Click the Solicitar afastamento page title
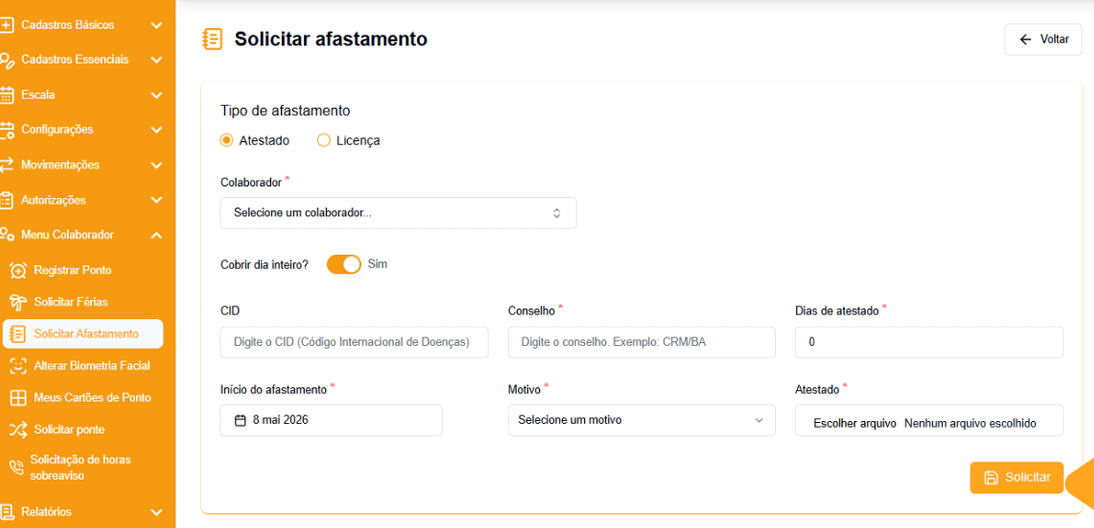Screen dimensions: 1094x528 pos(331,39)
